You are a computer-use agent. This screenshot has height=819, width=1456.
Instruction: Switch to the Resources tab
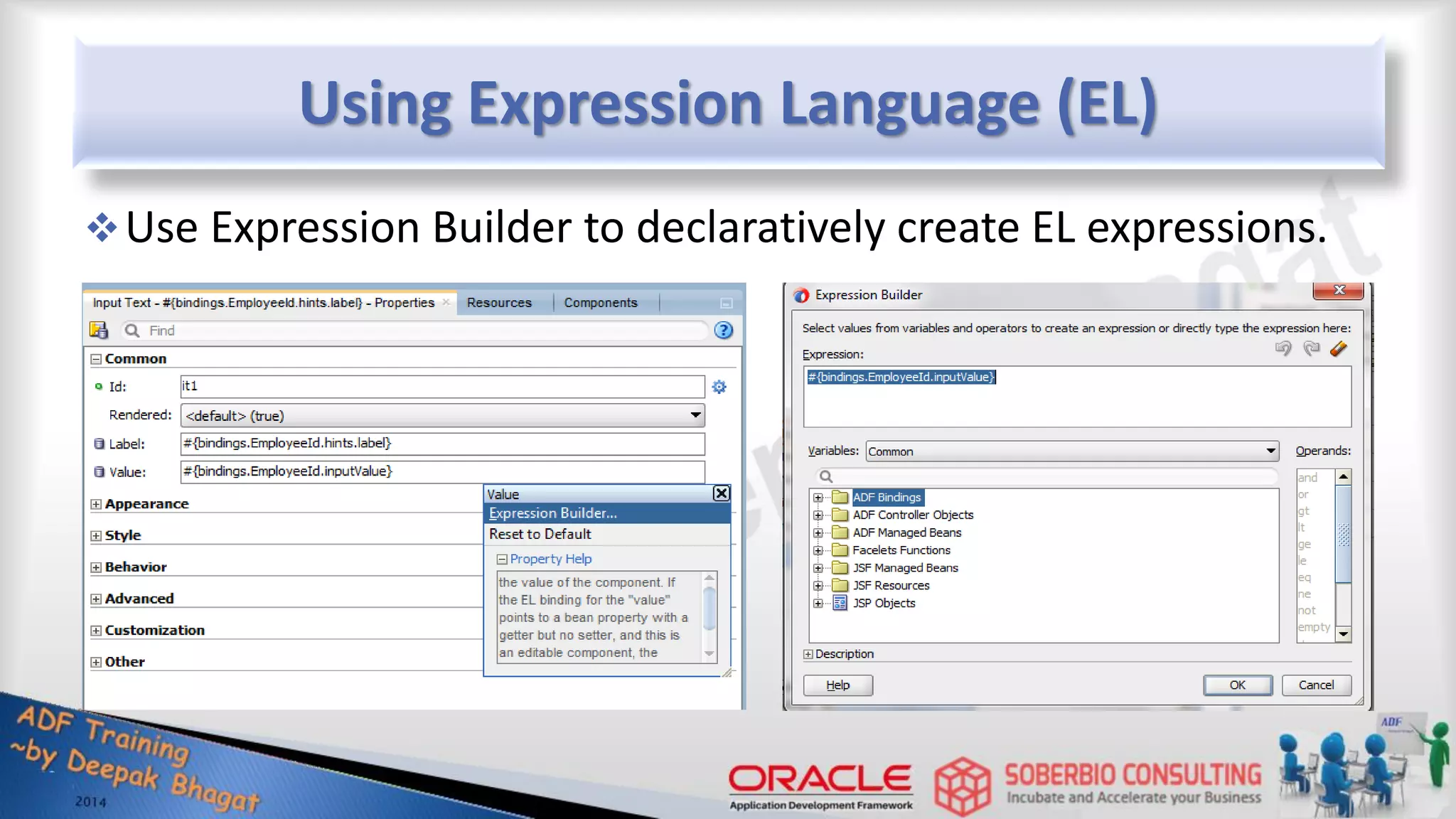(x=499, y=303)
